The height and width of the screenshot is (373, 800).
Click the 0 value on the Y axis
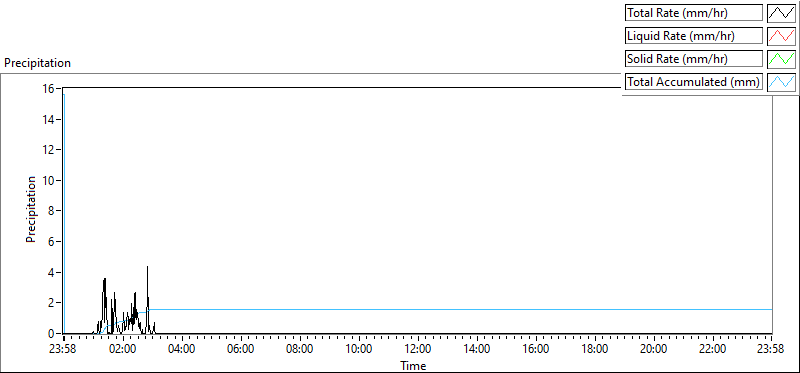click(x=52, y=334)
